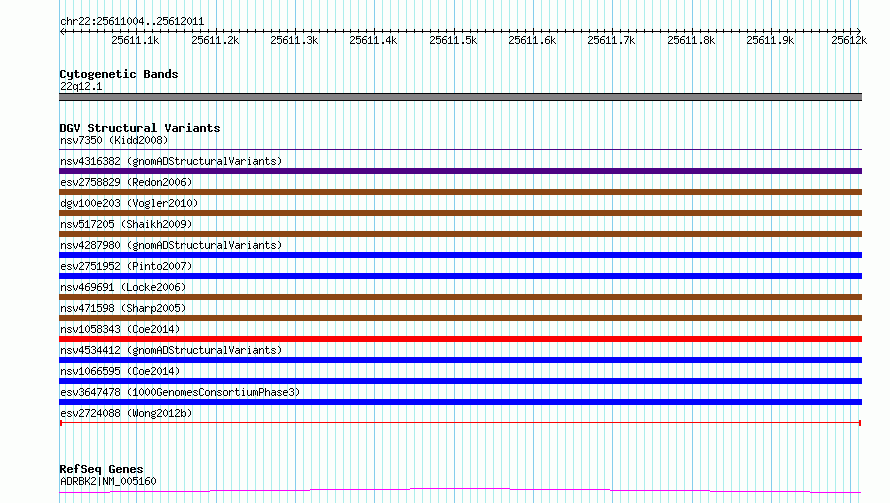Click the blue bar under nsv4287980
Viewport: 890px width, 503px height.
tap(460, 255)
